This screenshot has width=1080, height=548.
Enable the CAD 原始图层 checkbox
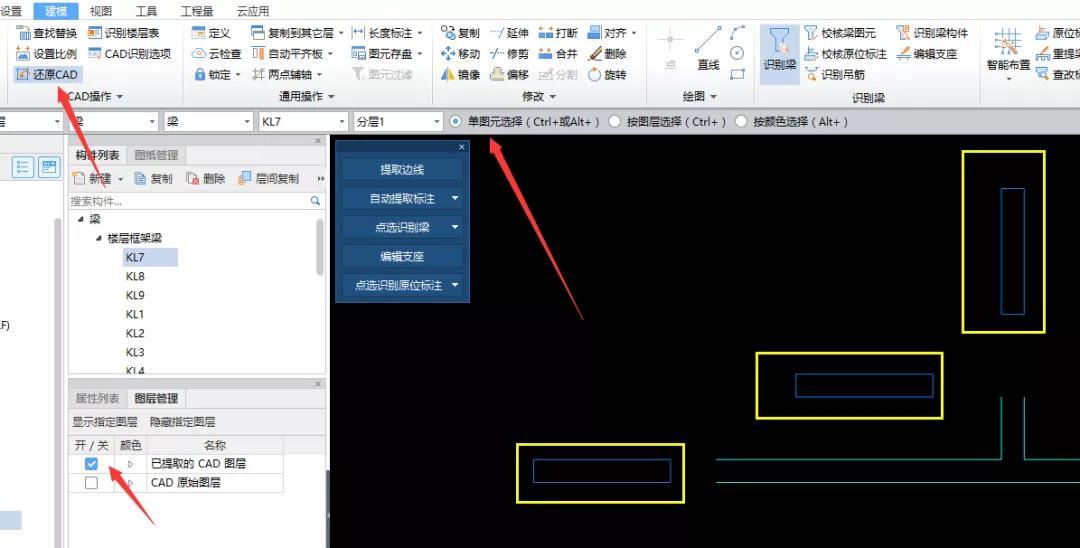[92, 483]
